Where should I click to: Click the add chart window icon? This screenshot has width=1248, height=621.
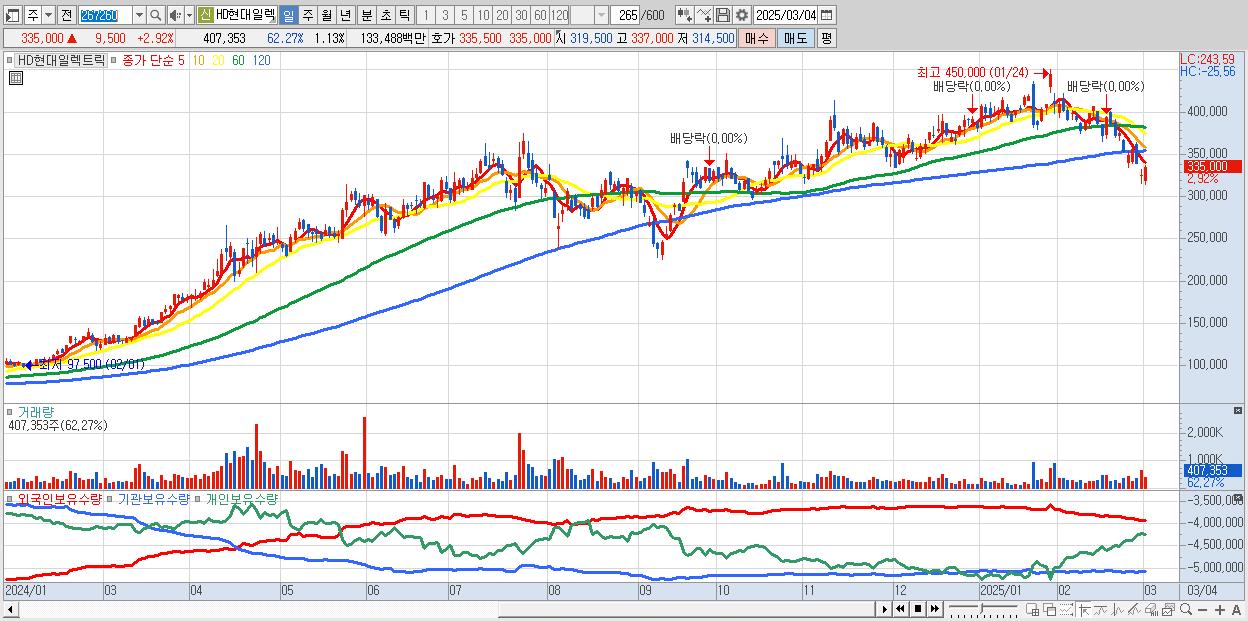click(1032, 610)
